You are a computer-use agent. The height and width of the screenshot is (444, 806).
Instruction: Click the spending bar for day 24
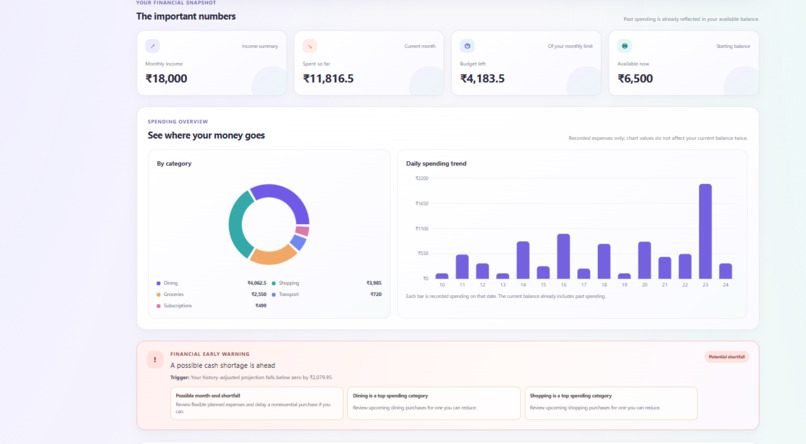[725, 271]
